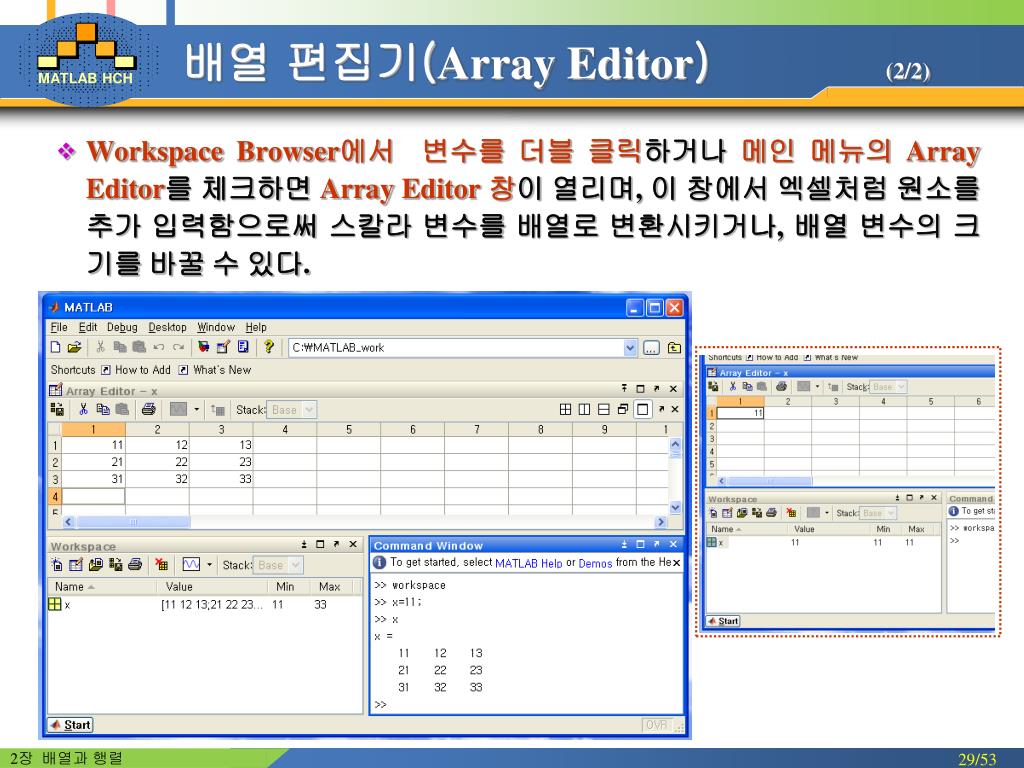Click the empty active cell in row 4
Viewport: 1024px width, 768px height.
tap(93, 496)
